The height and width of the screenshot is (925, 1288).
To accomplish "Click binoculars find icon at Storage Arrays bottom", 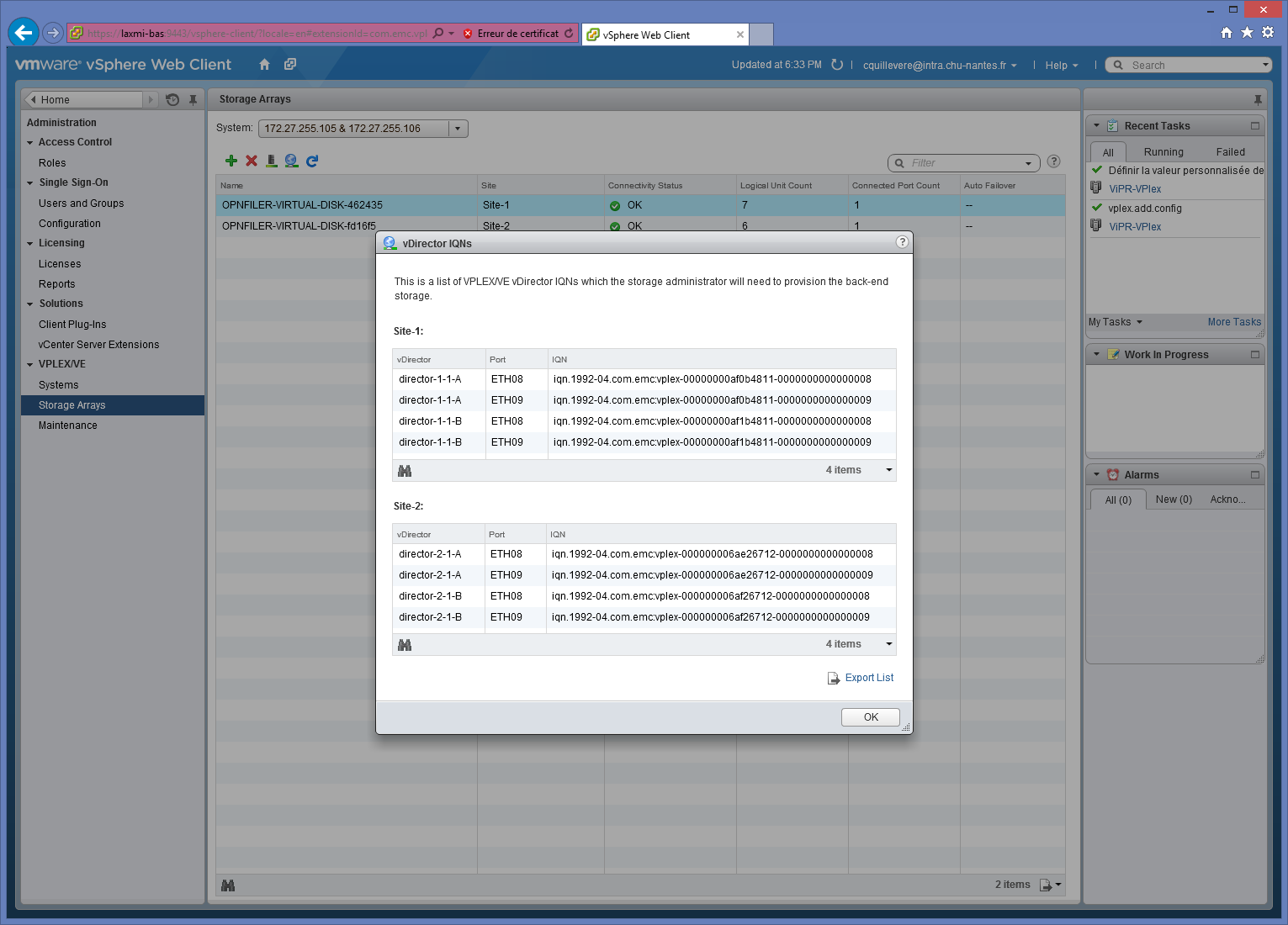I will pyautogui.click(x=228, y=885).
